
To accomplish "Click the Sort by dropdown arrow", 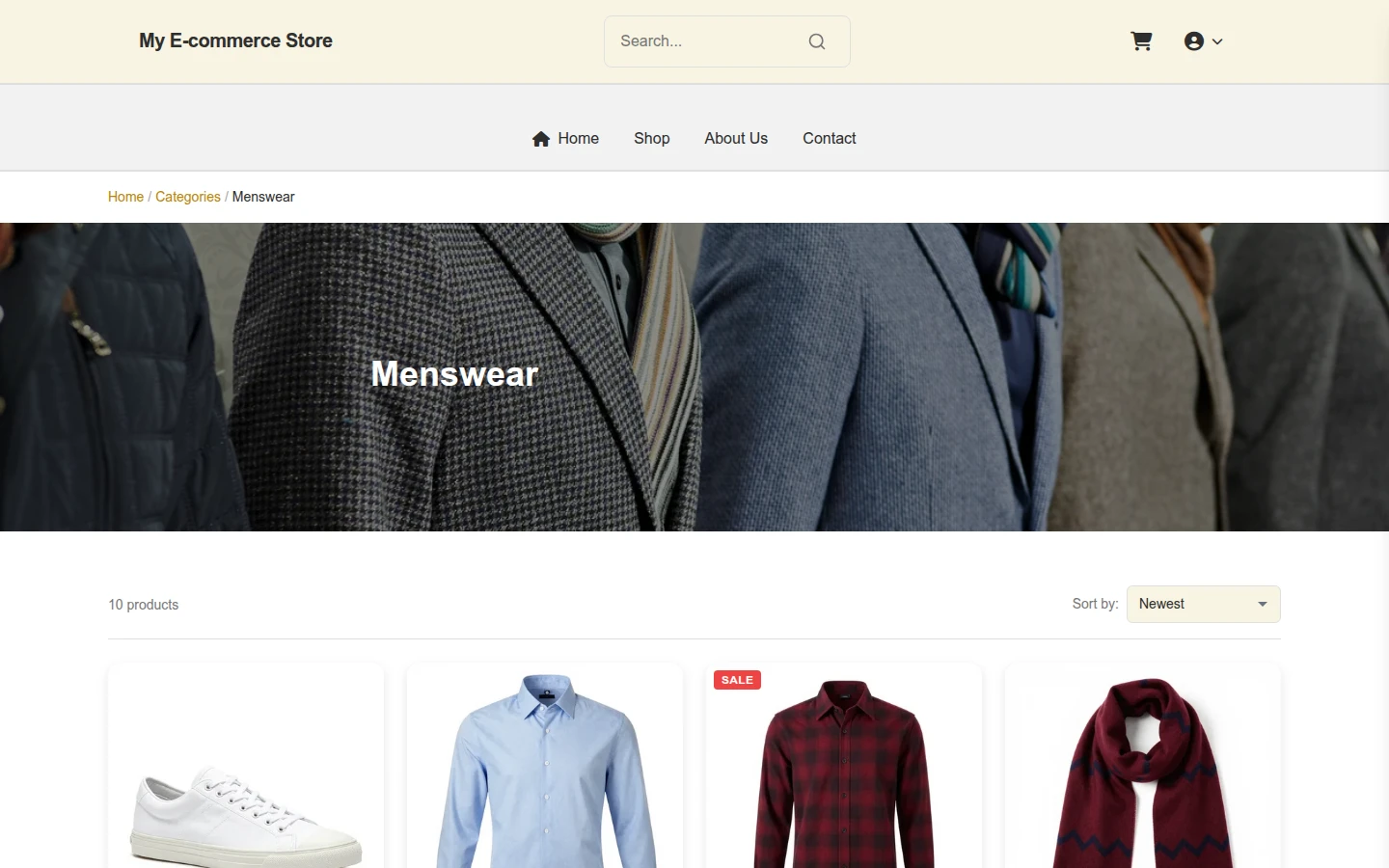I will pos(1262,604).
